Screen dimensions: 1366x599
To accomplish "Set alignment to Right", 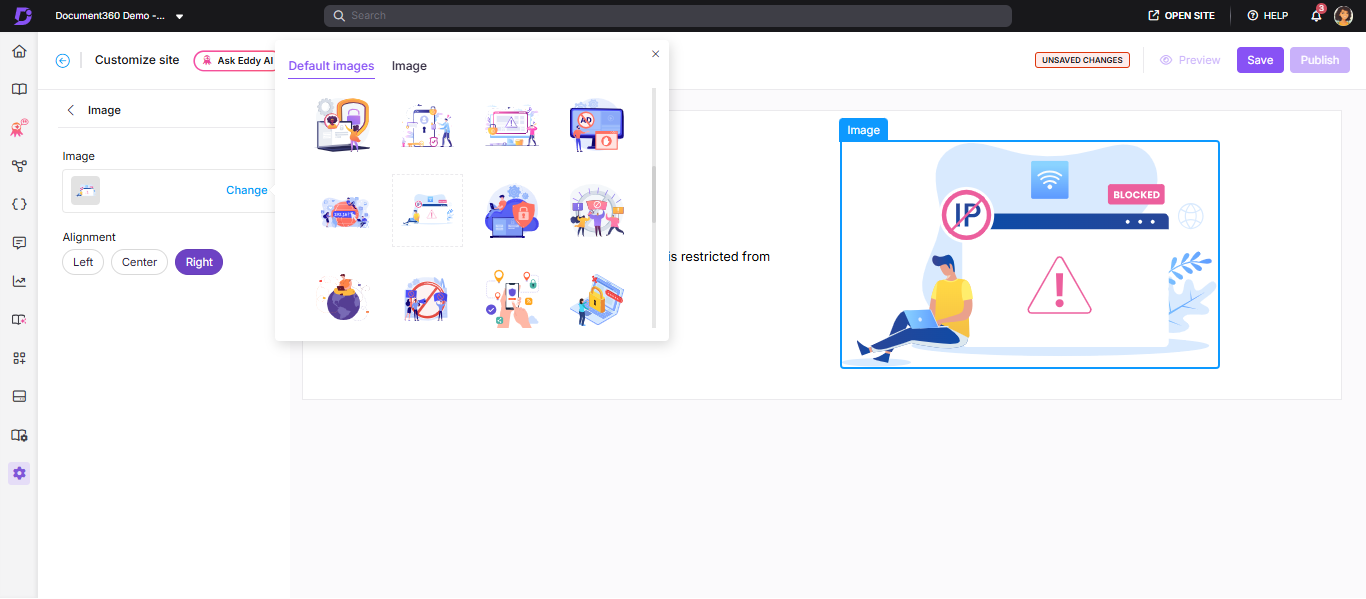I will pyautogui.click(x=199, y=262).
